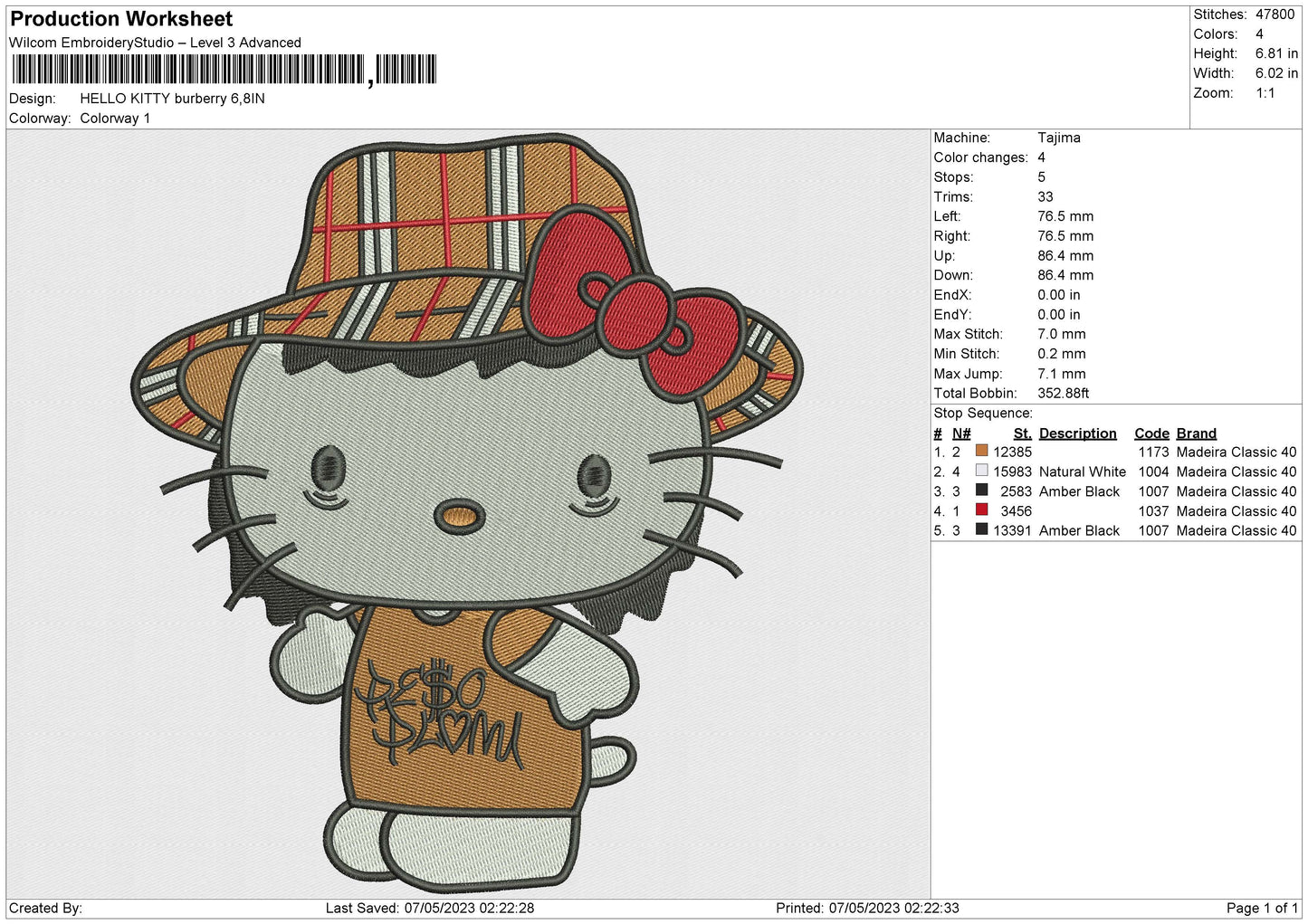Image resolution: width=1308 pixels, height=924 pixels.
Task: Select thread code '1037'
Action: click(1154, 511)
